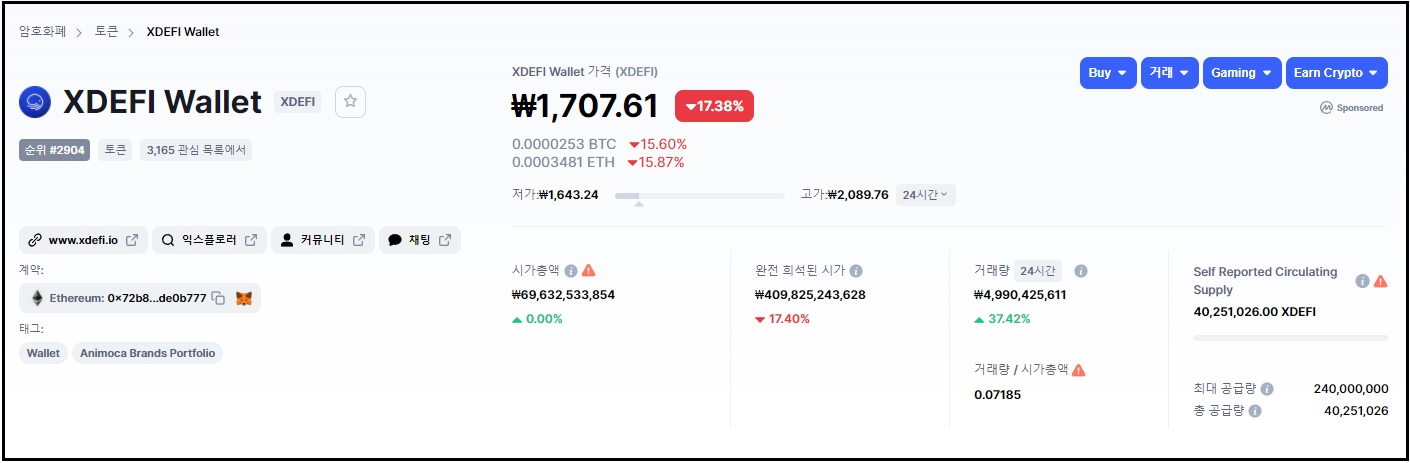Click the MetaMask fox icon
Viewport: 1410px width, 463px height.
click(243, 298)
